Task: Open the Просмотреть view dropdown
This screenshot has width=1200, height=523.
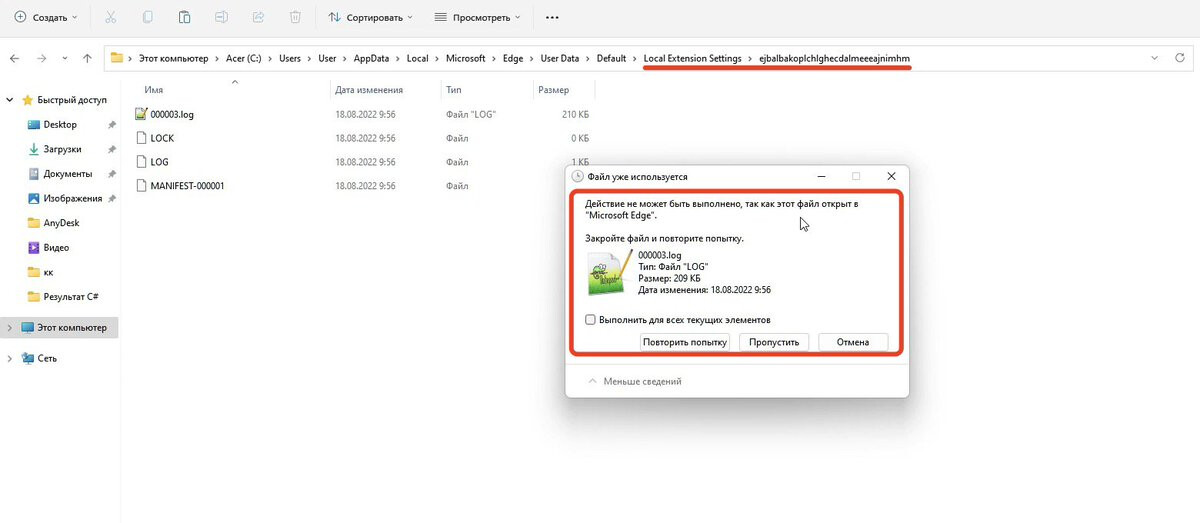Action: click(x=478, y=17)
